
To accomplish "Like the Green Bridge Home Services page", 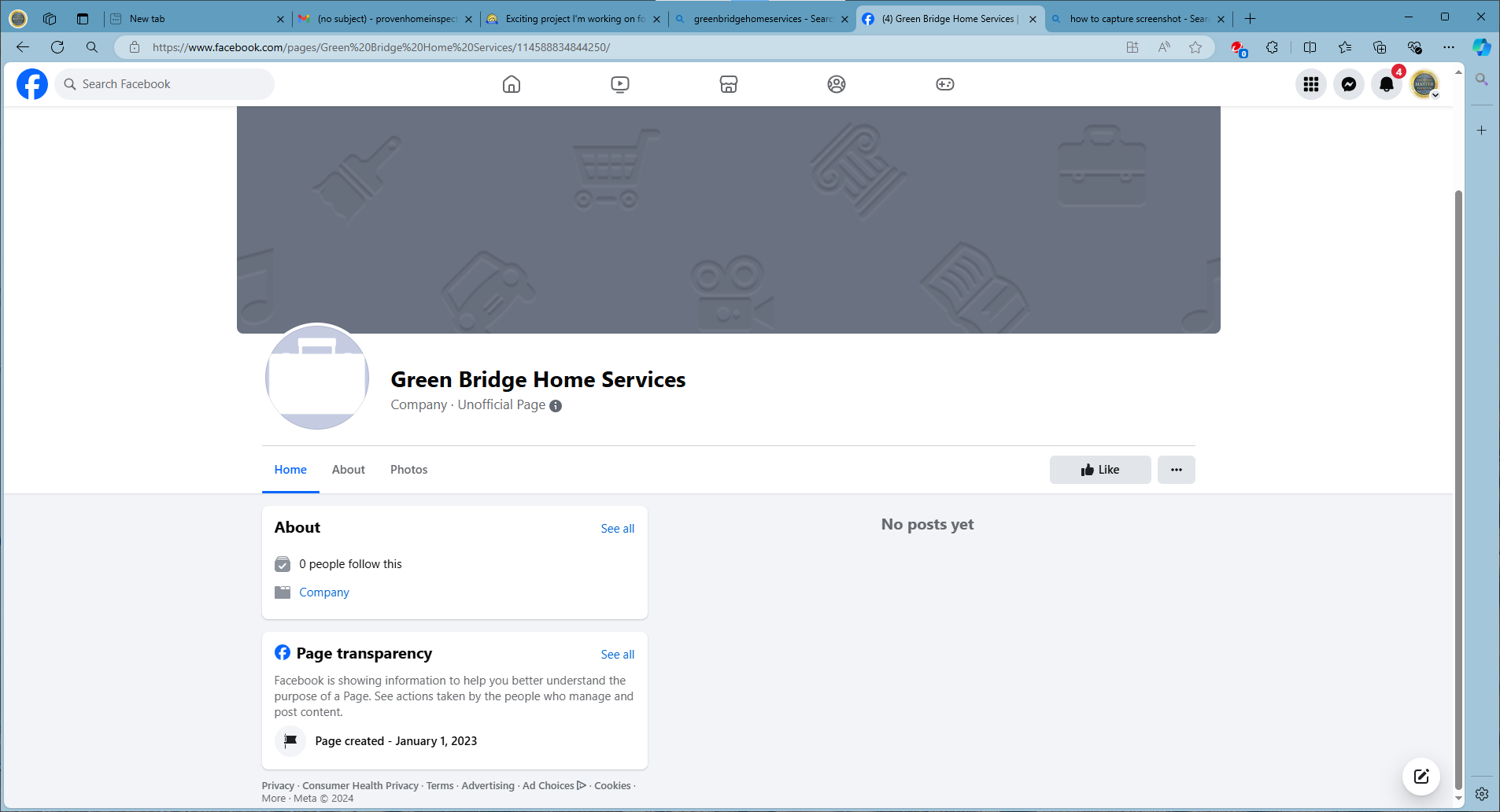I will click(1100, 470).
